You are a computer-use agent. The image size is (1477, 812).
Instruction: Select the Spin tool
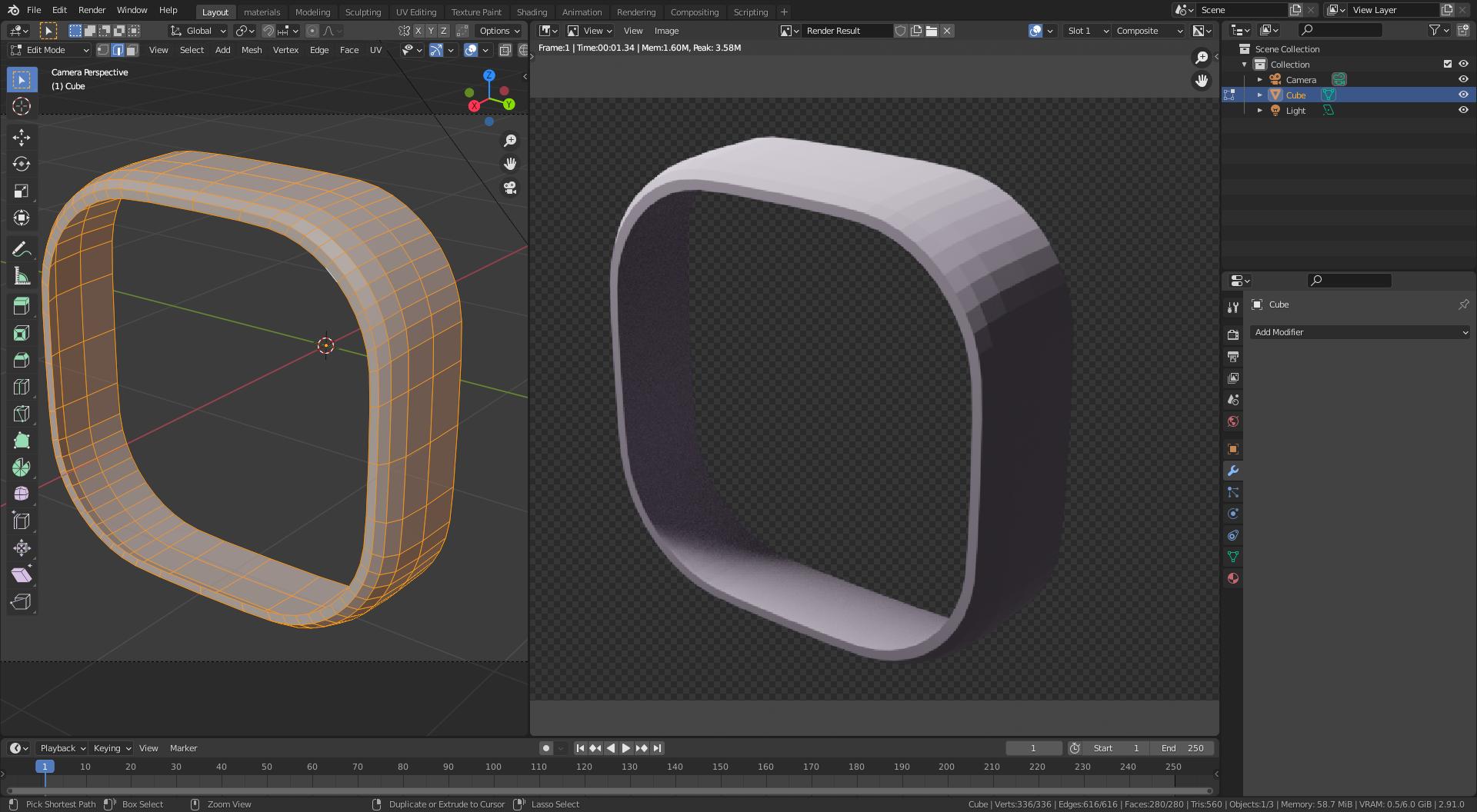pos(22,468)
